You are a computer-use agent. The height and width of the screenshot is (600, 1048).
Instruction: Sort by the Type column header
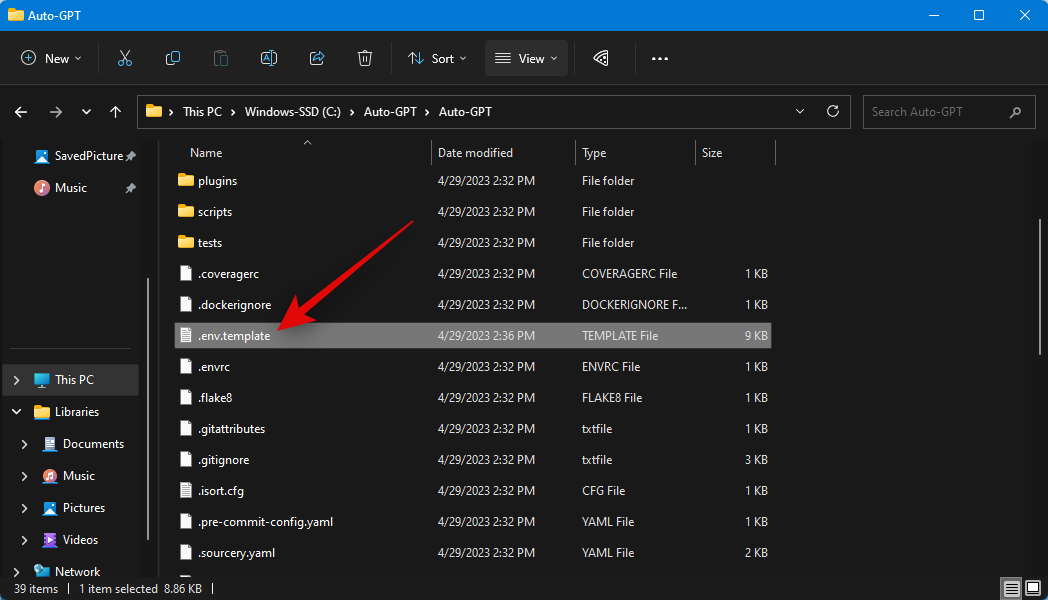coord(594,153)
